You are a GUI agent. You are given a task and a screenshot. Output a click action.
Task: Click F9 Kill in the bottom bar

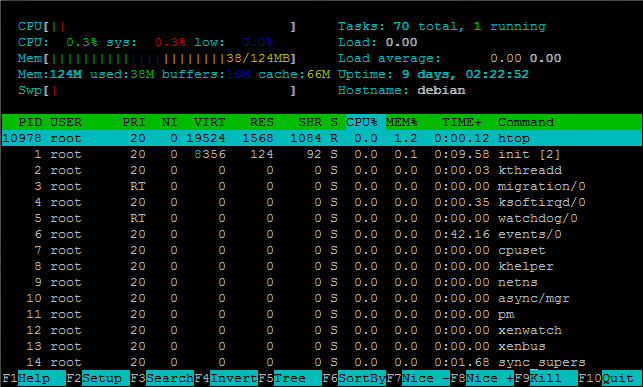(546, 378)
